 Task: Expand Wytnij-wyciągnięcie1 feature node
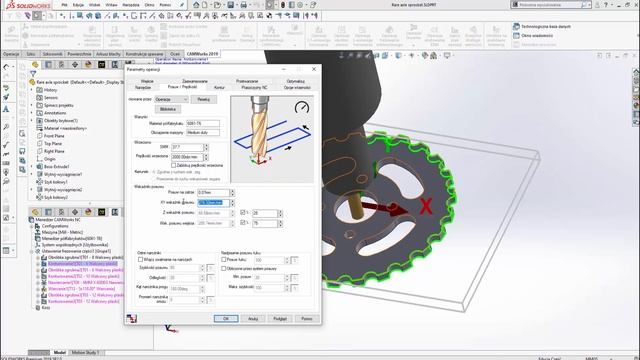point(32,174)
